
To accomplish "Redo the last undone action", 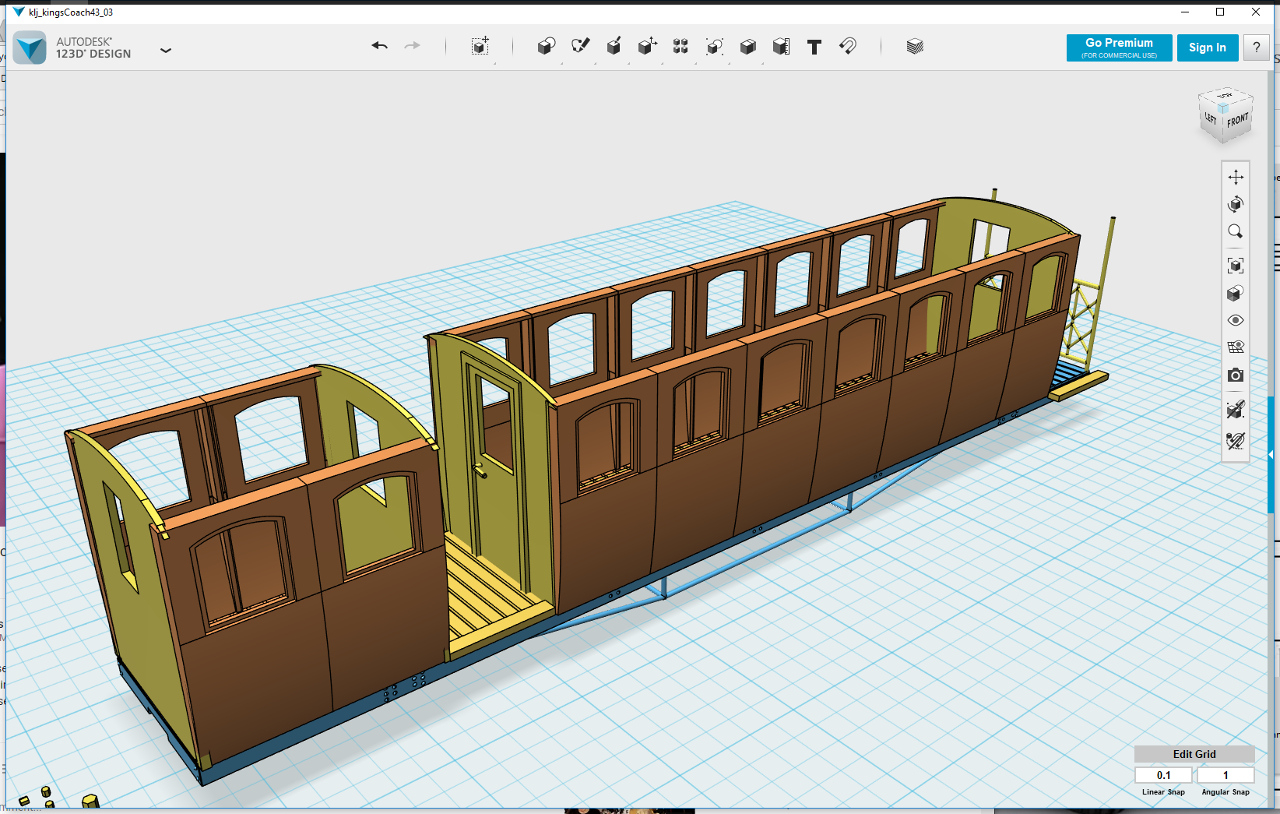I will point(412,46).
